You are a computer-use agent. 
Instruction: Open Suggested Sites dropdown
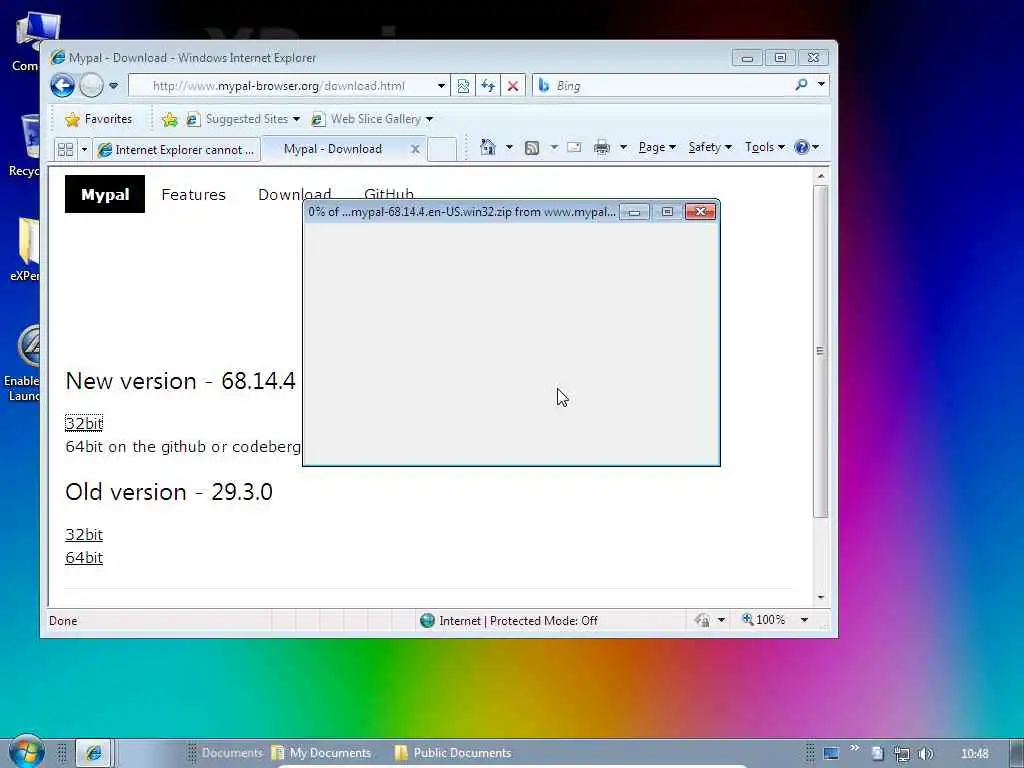pos(243,119)
